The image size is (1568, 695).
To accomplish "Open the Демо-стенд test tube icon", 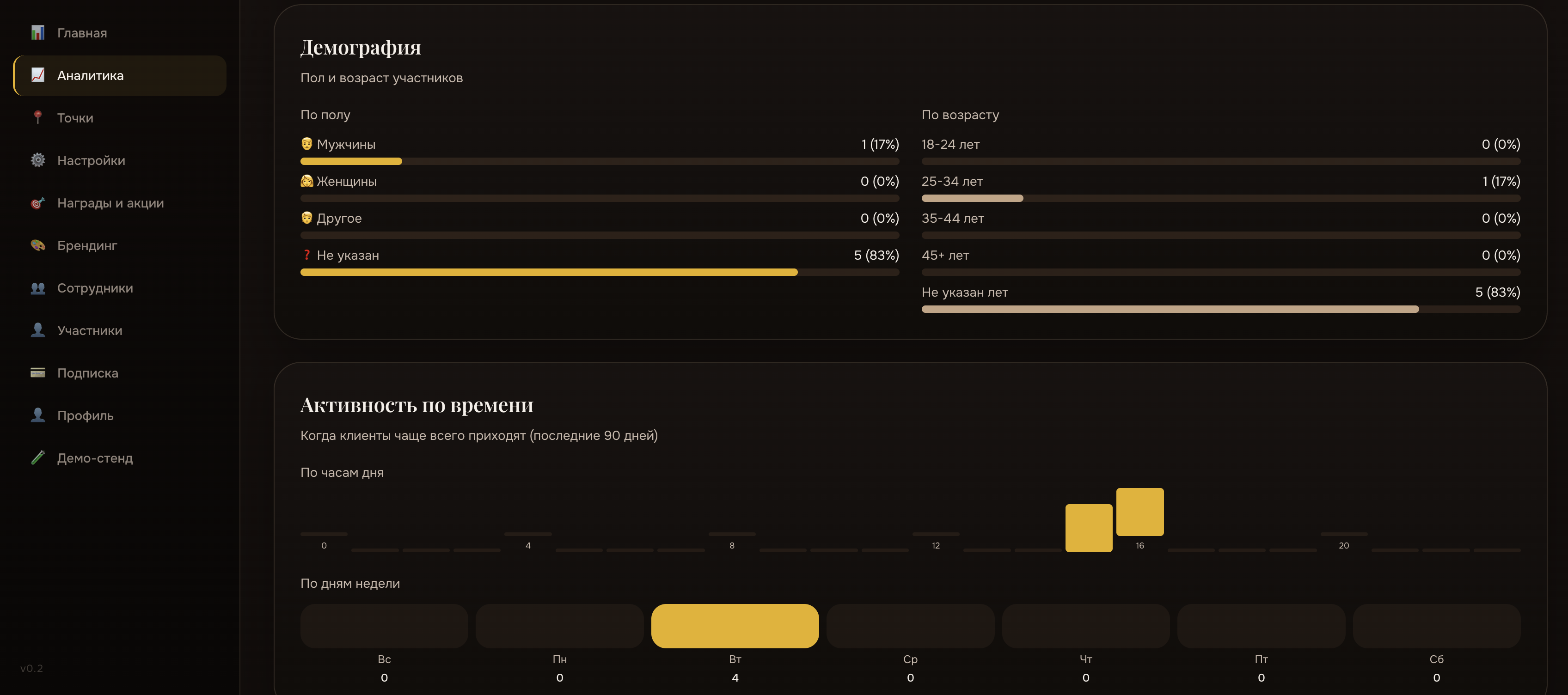I will [x=38, y=457].
